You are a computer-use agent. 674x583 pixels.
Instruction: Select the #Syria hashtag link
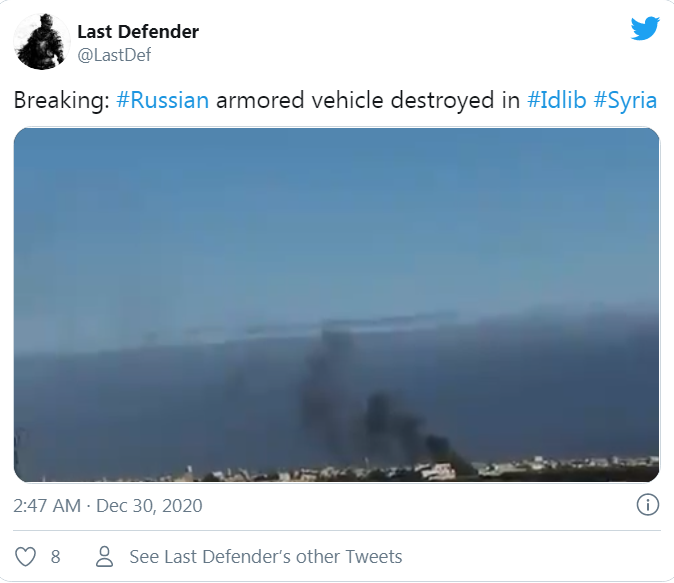[625, 101]
